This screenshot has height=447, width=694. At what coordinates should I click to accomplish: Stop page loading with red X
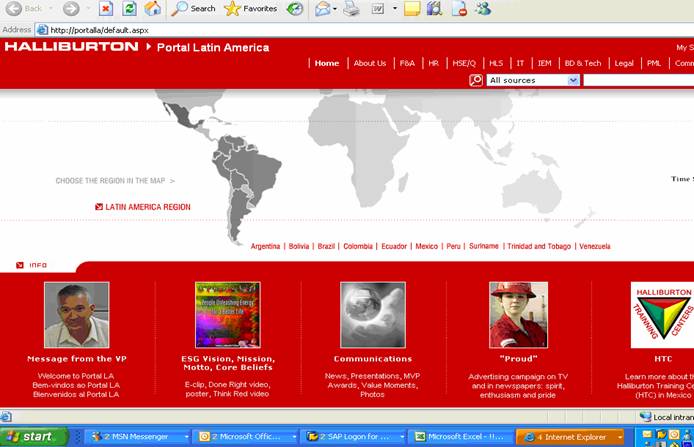106,8
